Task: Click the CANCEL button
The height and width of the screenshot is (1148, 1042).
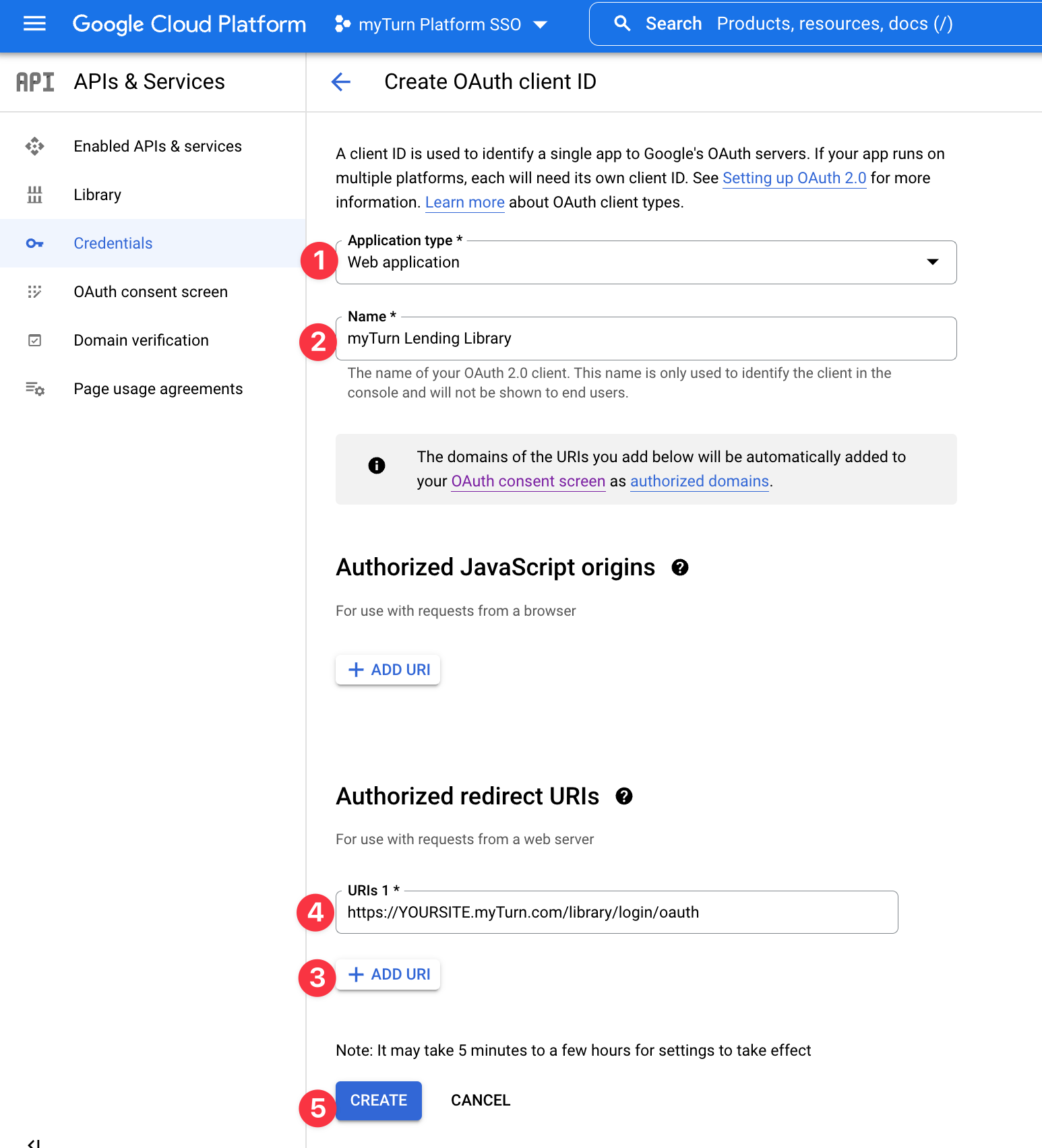Action: click(x=481, y=1100)
